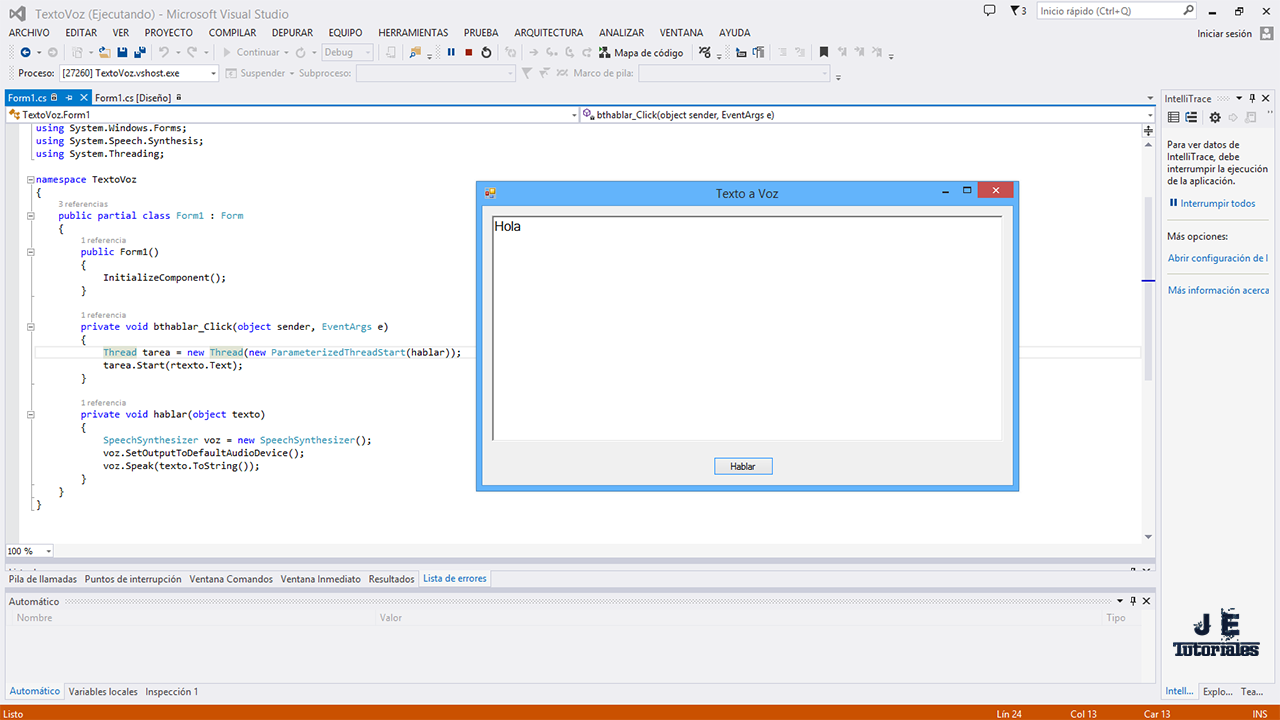Open the TextoVoz.Form1 class dropdown
The width and height of the screenshot is (1280, 720).
pos(574,115)
